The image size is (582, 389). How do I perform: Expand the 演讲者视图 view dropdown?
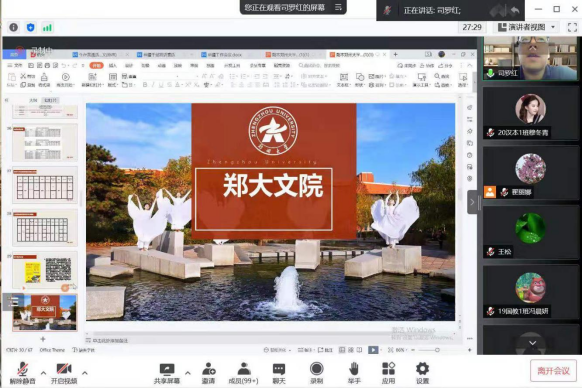(x=526, y=27)
